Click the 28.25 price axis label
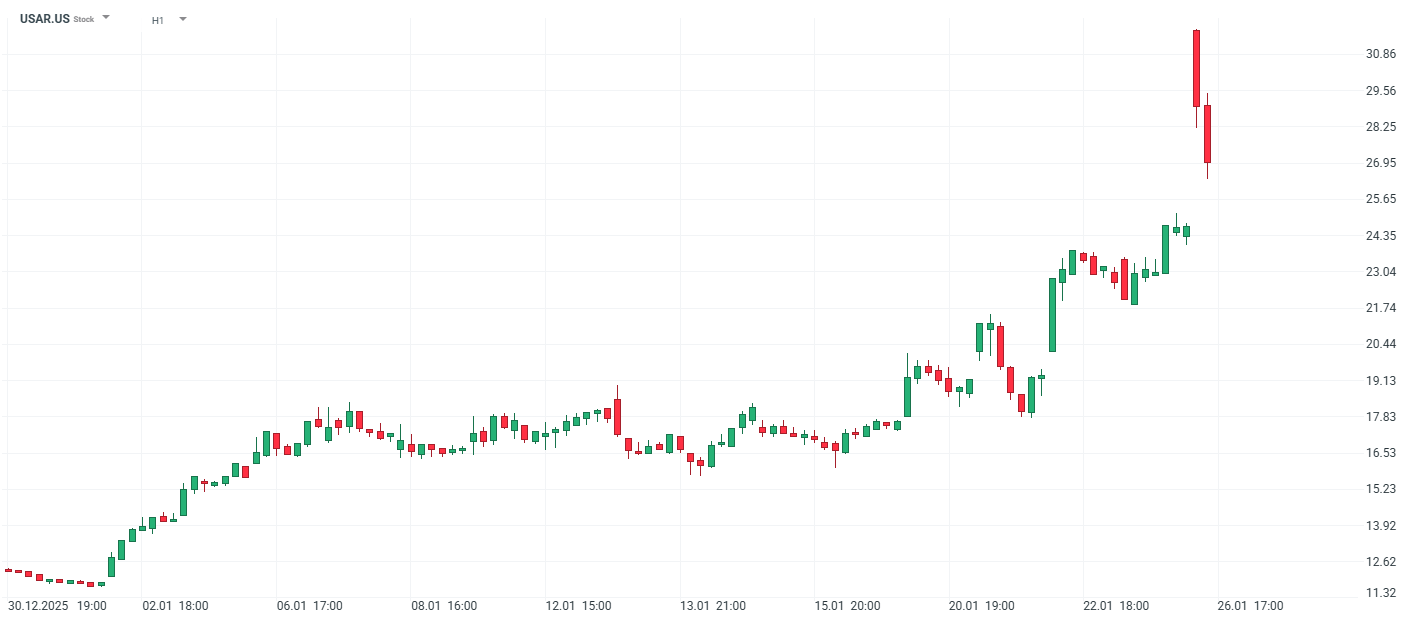The width and height of the screenshot is (1426, 623). (1381, 127)
